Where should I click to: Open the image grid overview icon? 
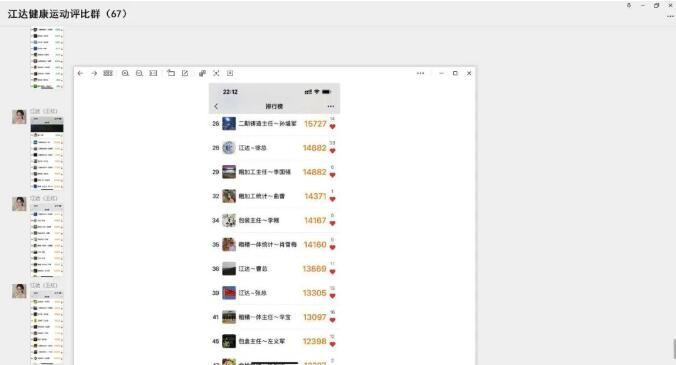tap(108, 73)
